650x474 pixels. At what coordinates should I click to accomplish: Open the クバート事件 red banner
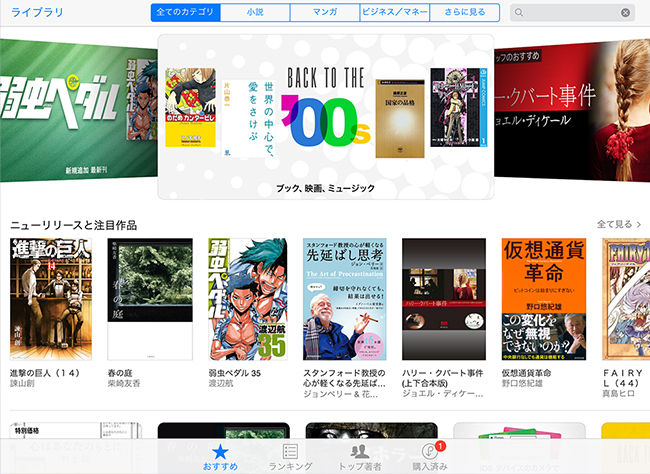(572, 111)
